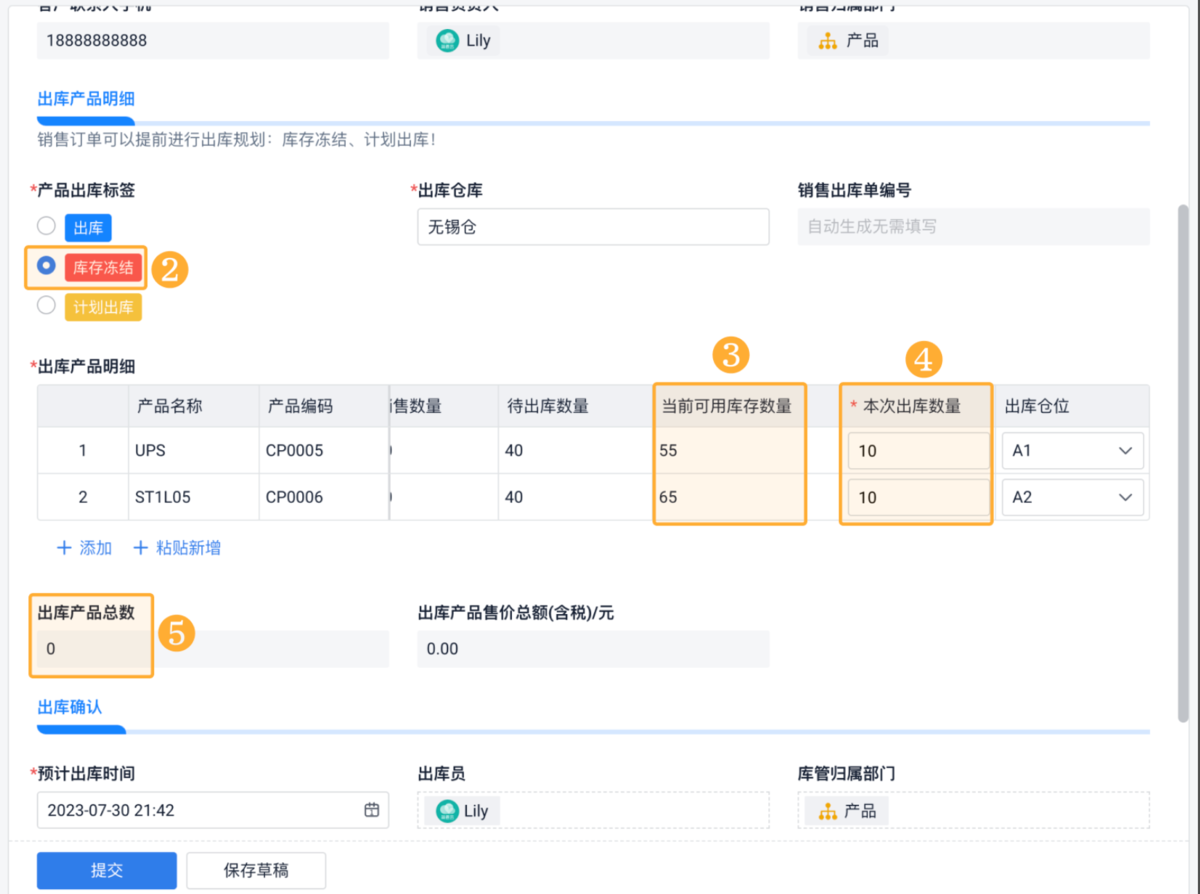Click the 出库产品售价总额 field showing 0.00

(x=593, y=649)
